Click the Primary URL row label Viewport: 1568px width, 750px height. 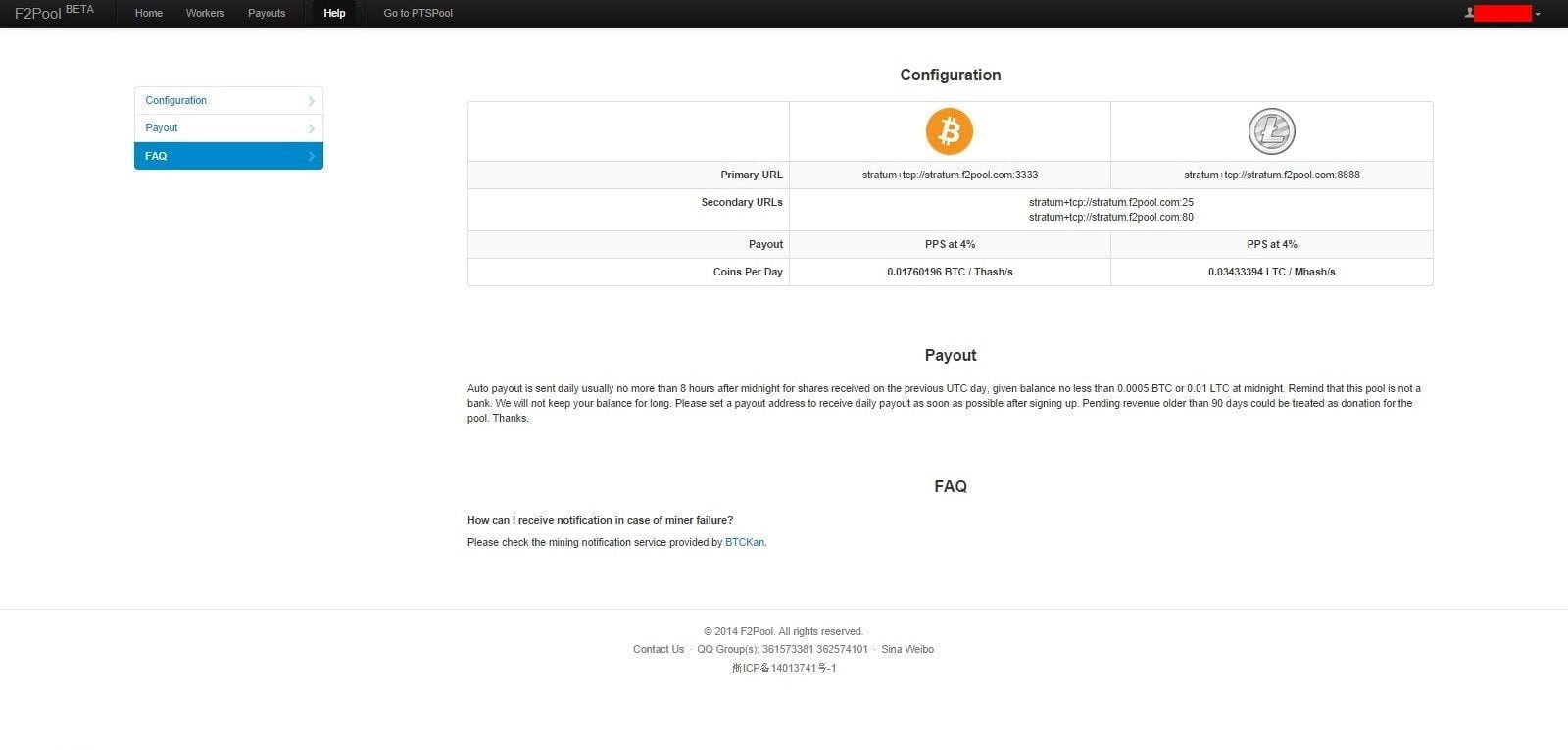coord(752,175)
